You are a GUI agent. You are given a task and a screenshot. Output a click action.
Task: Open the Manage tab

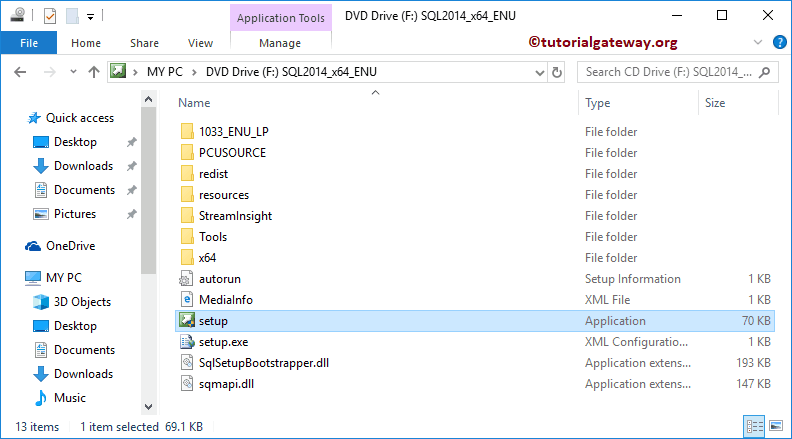[x=280, y=43]
